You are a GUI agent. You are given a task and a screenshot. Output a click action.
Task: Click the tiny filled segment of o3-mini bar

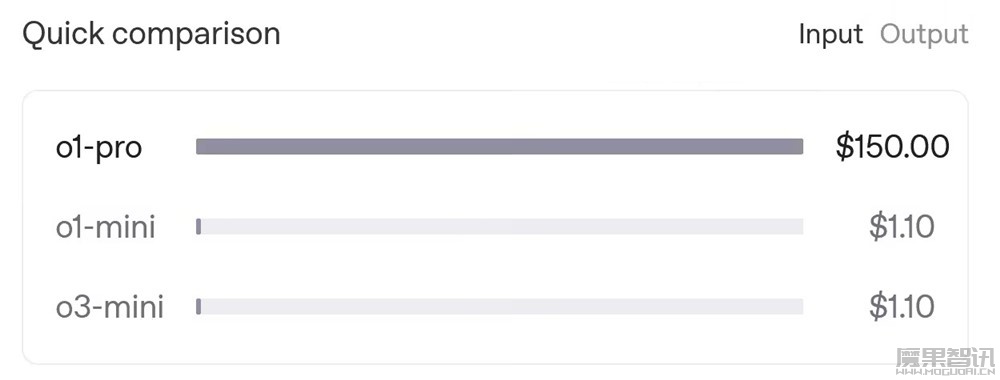click(198, 306)
